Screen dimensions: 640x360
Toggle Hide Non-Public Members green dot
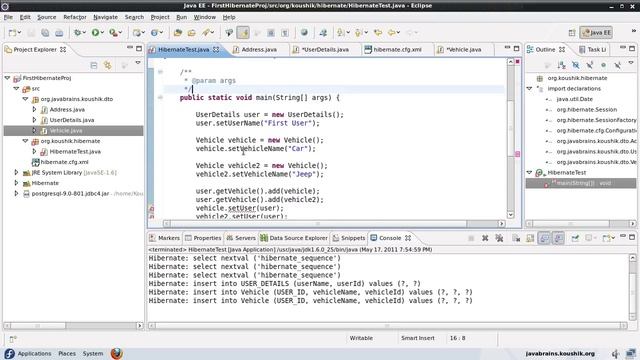(x=603, y=65)
